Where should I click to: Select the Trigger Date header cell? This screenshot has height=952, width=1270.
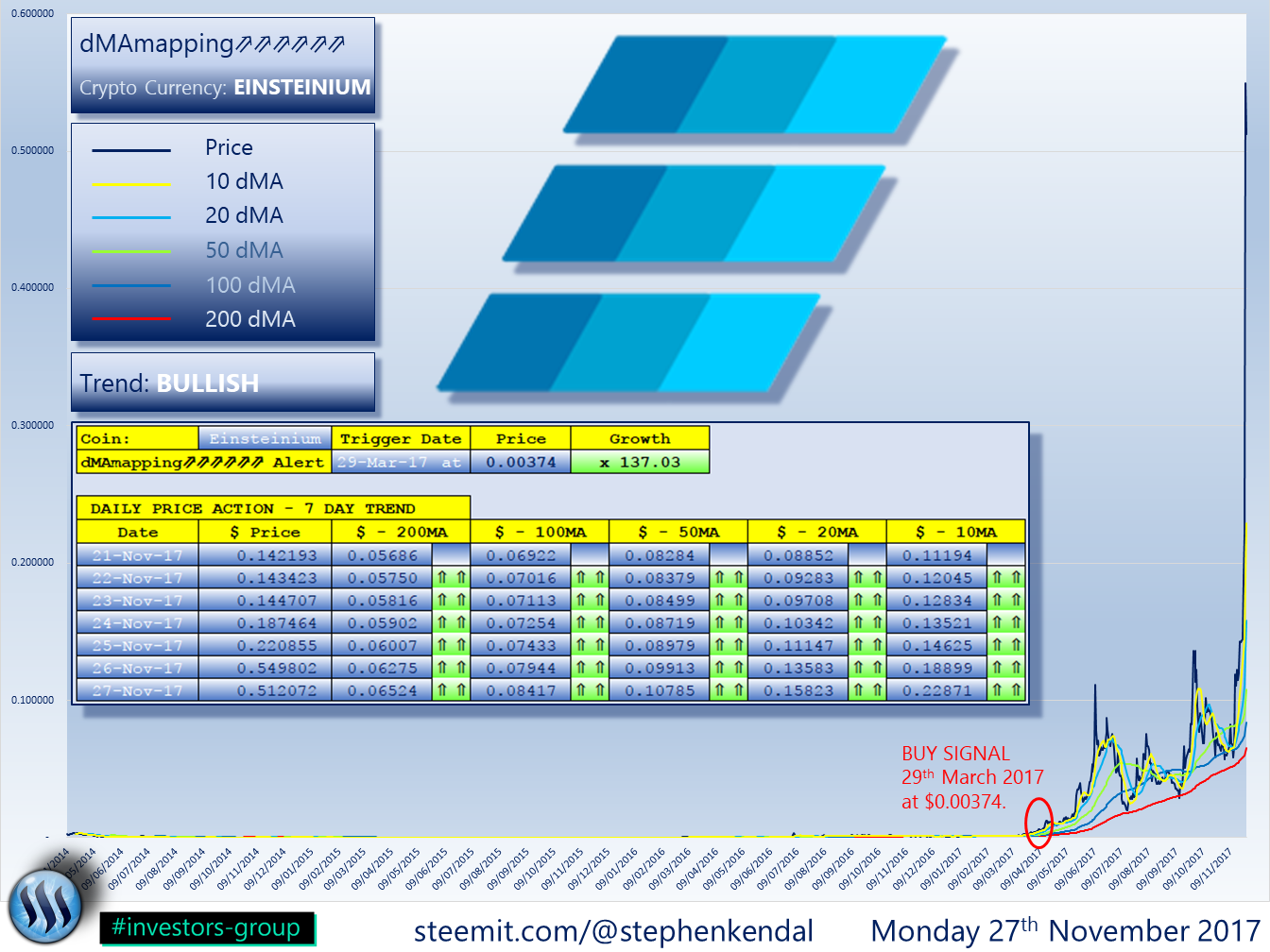pos(401,438)
